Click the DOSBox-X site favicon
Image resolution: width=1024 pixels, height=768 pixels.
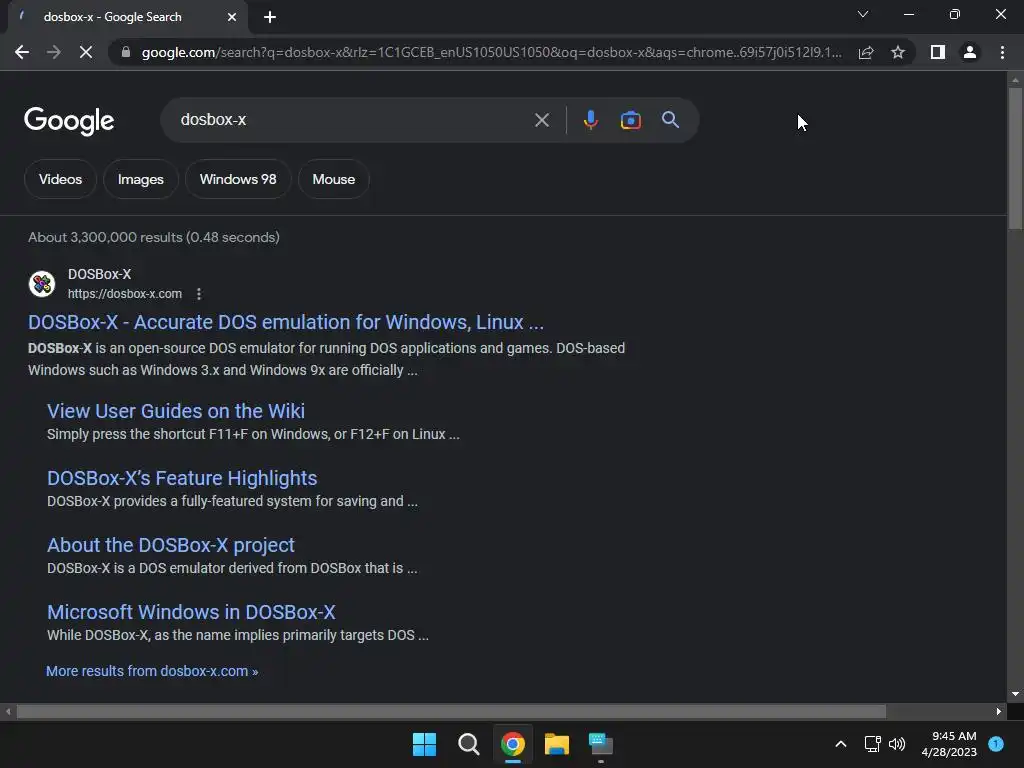[42, 284]
